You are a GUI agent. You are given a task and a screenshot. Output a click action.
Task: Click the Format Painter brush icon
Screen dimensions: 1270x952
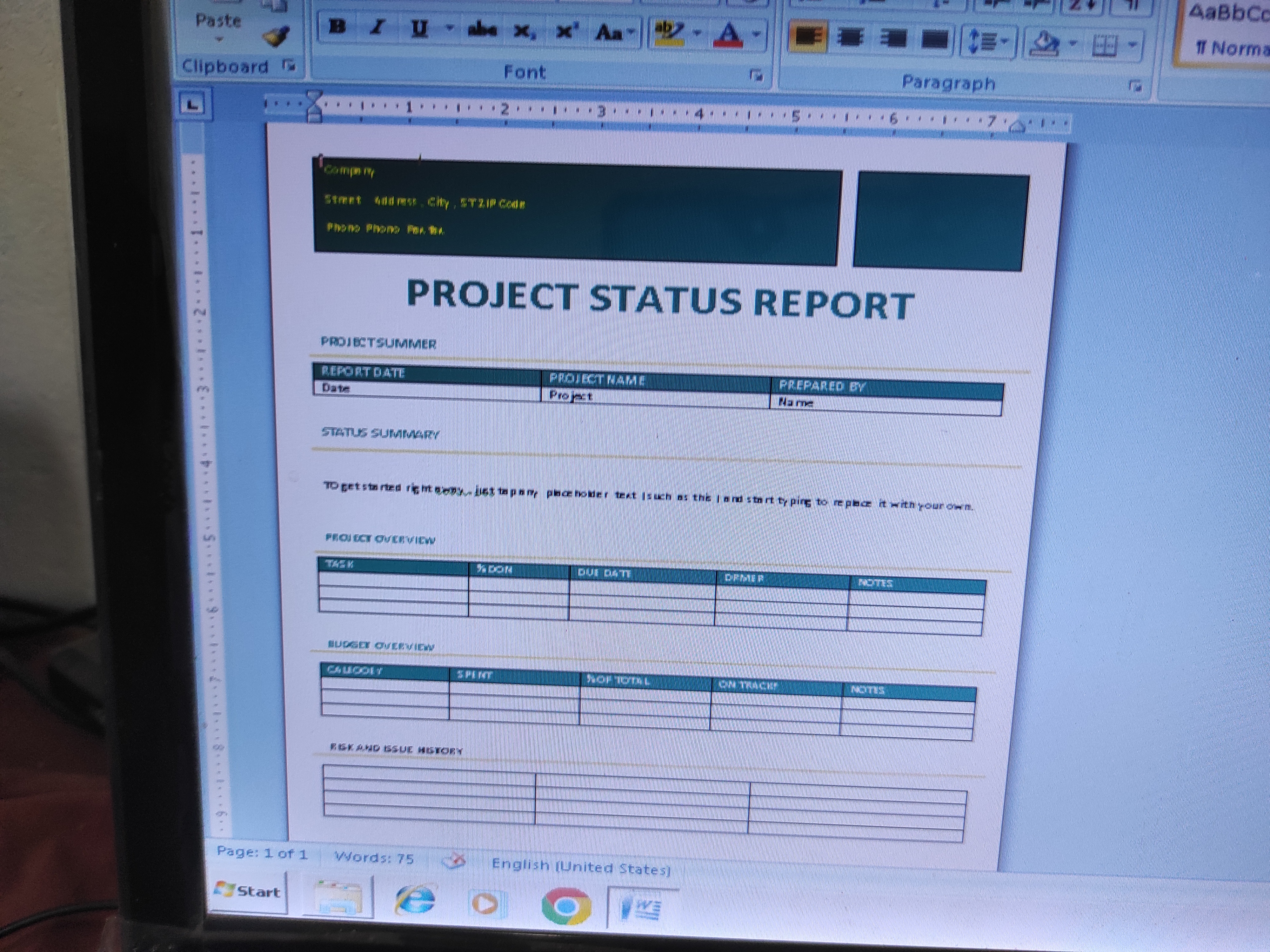tap(276, 37)
